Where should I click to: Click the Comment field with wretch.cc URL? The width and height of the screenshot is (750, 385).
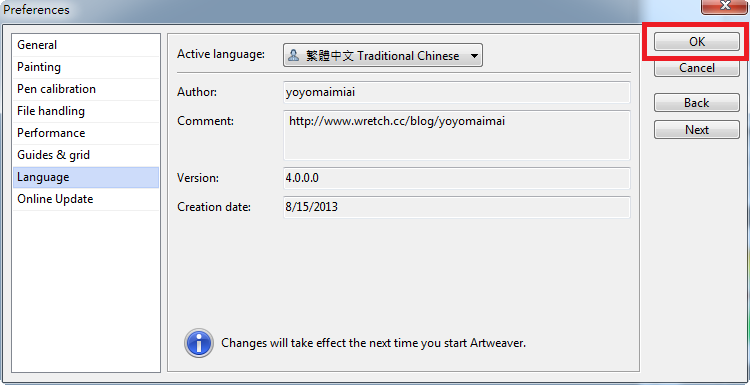click(x=457, y=135)
